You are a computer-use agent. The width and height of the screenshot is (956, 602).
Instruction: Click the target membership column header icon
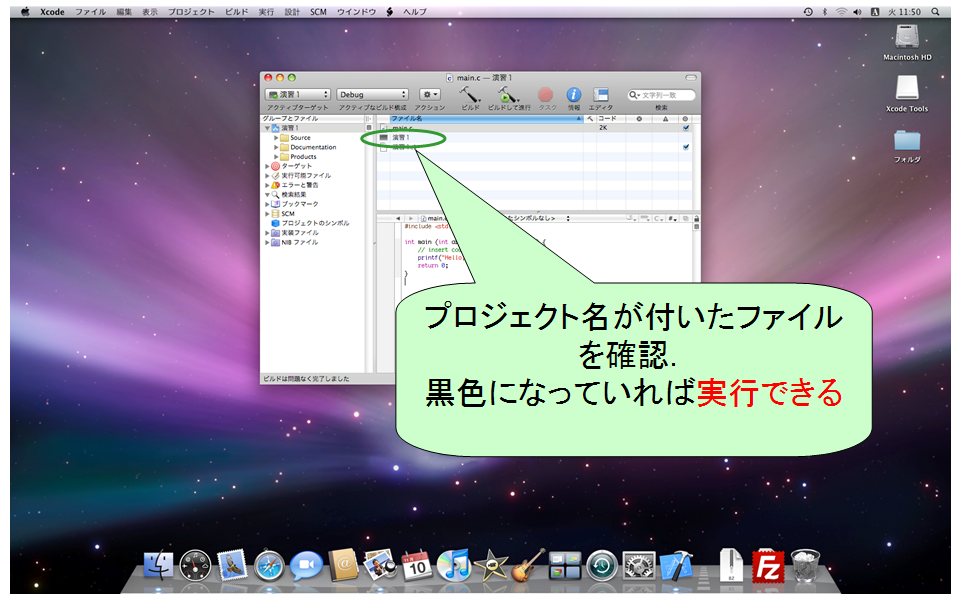[x=685, y=118]
